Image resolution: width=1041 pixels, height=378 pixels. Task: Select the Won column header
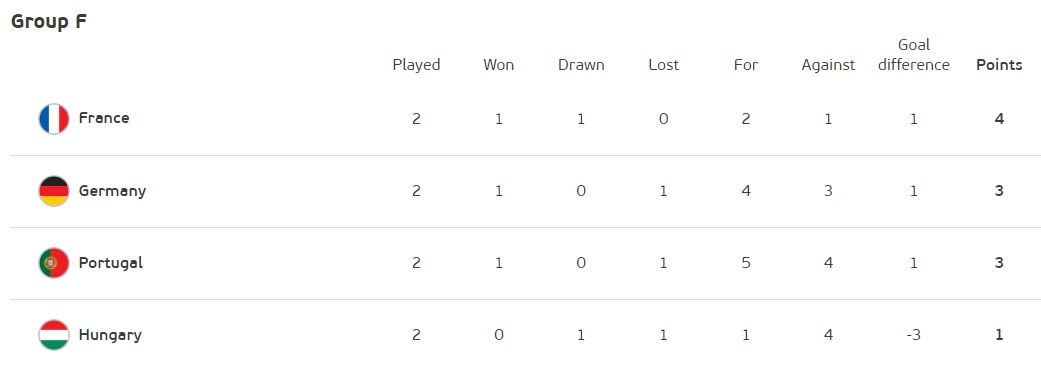(x=499, y=64)
